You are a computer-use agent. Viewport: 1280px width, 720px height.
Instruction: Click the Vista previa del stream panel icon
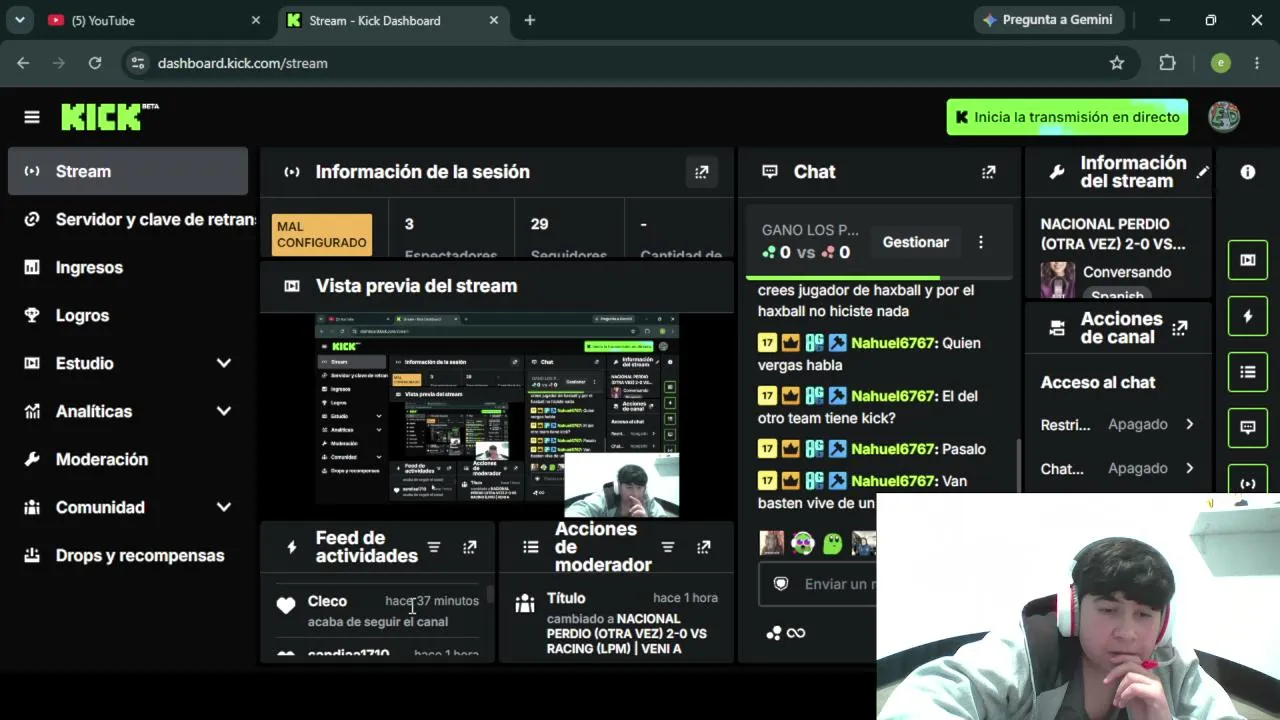point(292,286)
